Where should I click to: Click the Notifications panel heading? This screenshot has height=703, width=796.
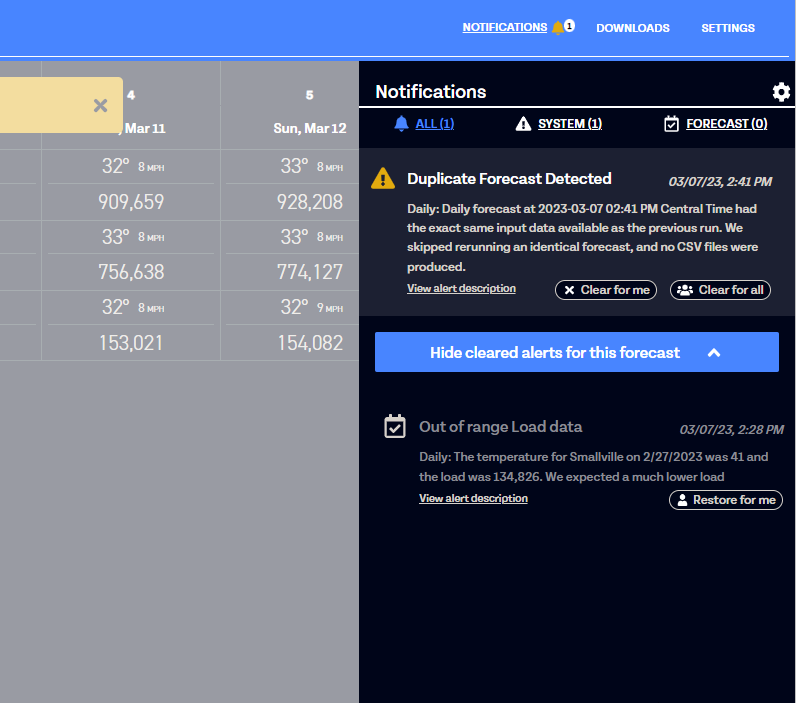coord(430,92)
